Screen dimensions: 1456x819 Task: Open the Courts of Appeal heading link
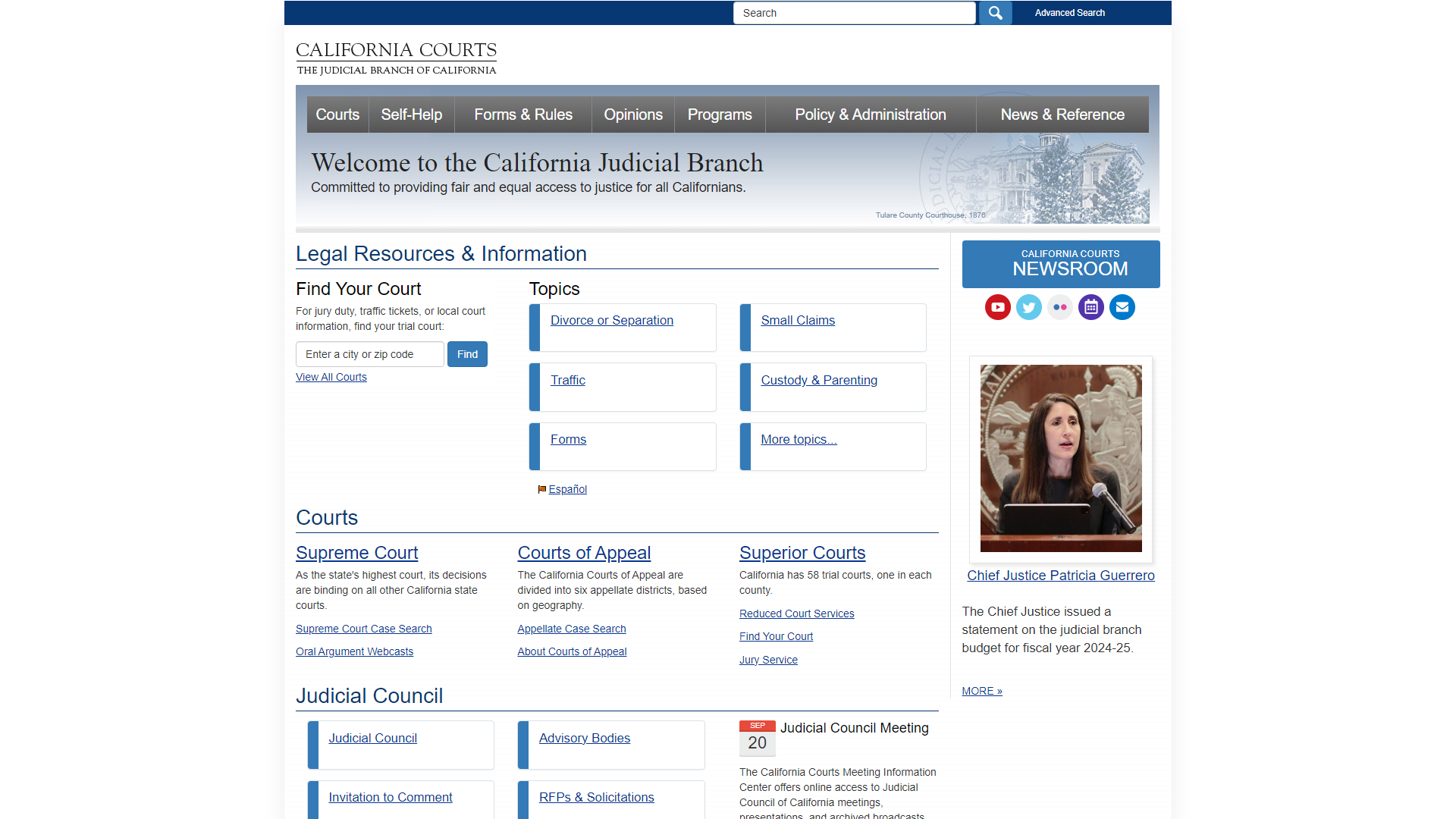click(x=584, y=553)
